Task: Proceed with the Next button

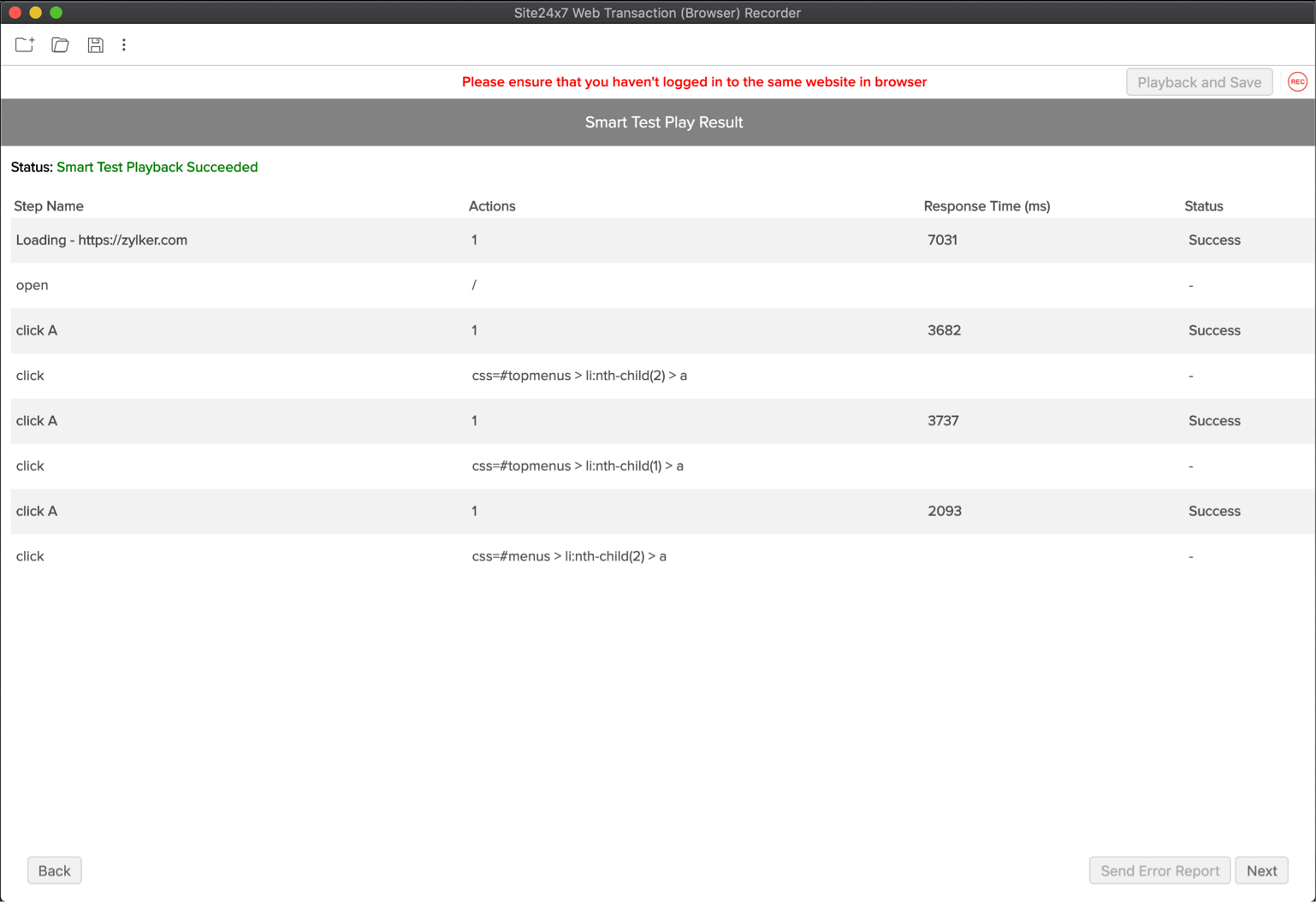Action: pyautogui.click(x=1260, y=870)
